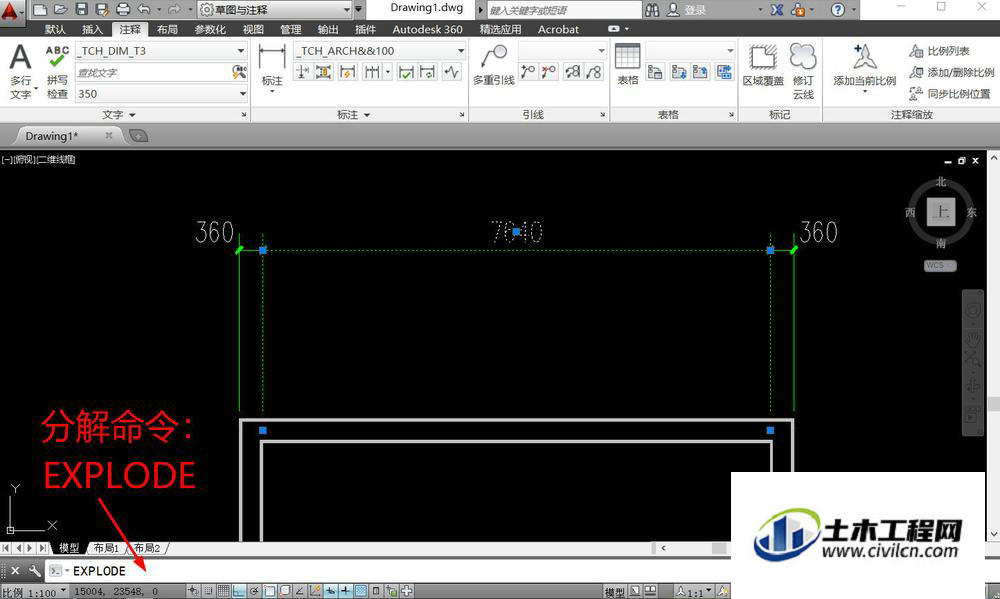Image resolution: width=1000 pixels, height=599 pixels.
Task: Open the help question mark icon
Action: (x=838, y=10)
